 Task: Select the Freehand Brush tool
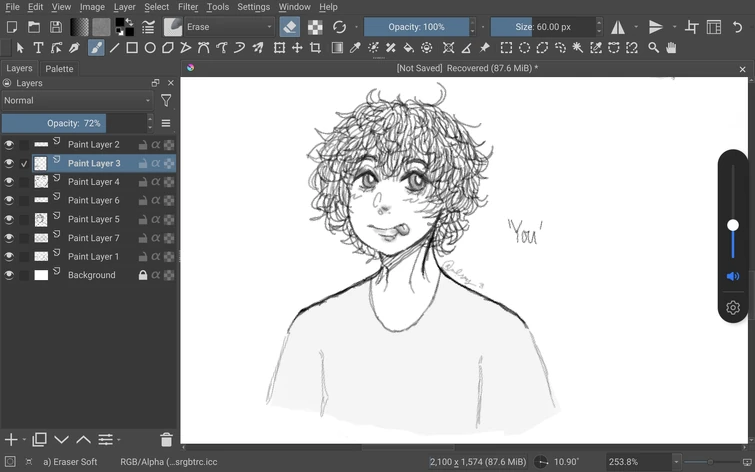click(x=96, y=48)
